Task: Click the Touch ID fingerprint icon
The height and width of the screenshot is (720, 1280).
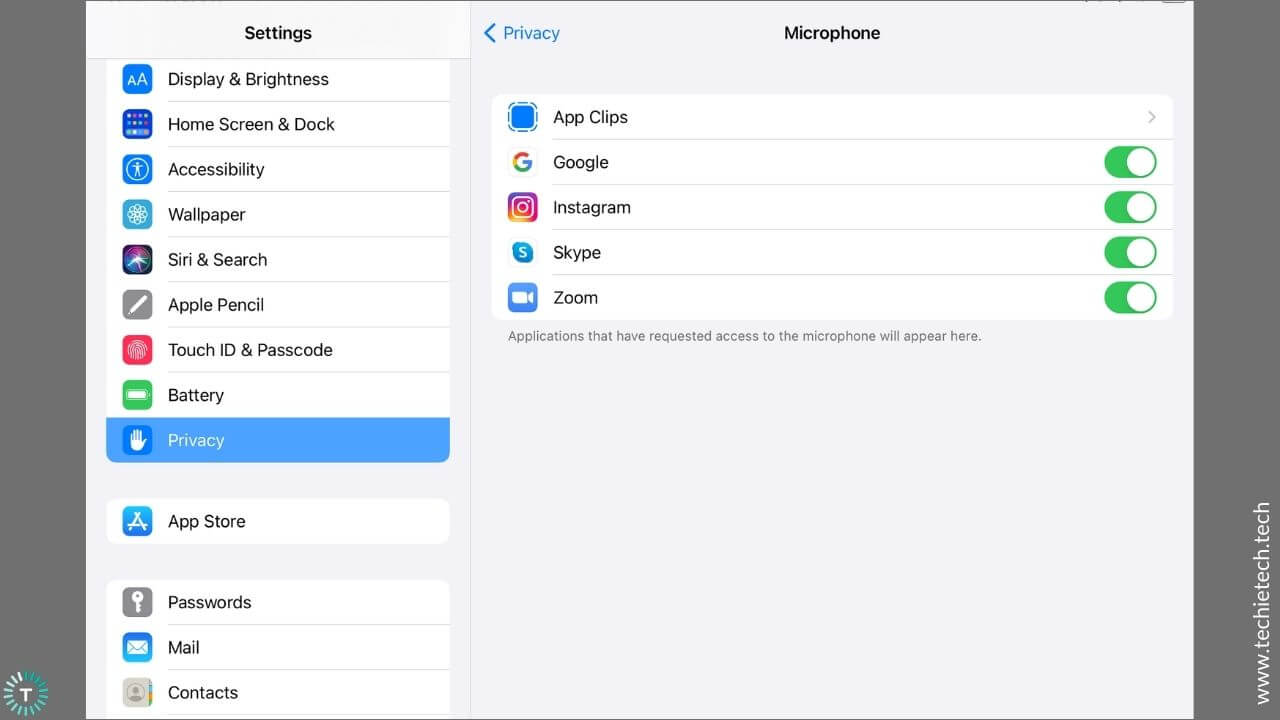Action: click(x=137, y=350)
